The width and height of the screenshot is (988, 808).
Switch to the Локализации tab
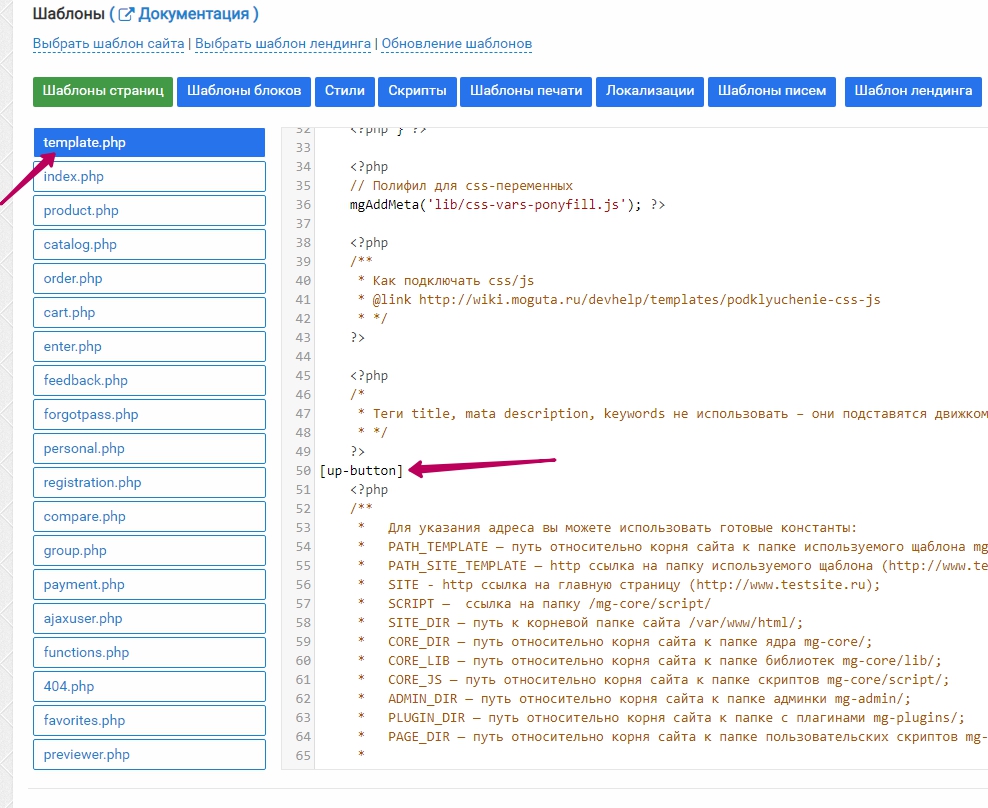(x=650, y=91)
